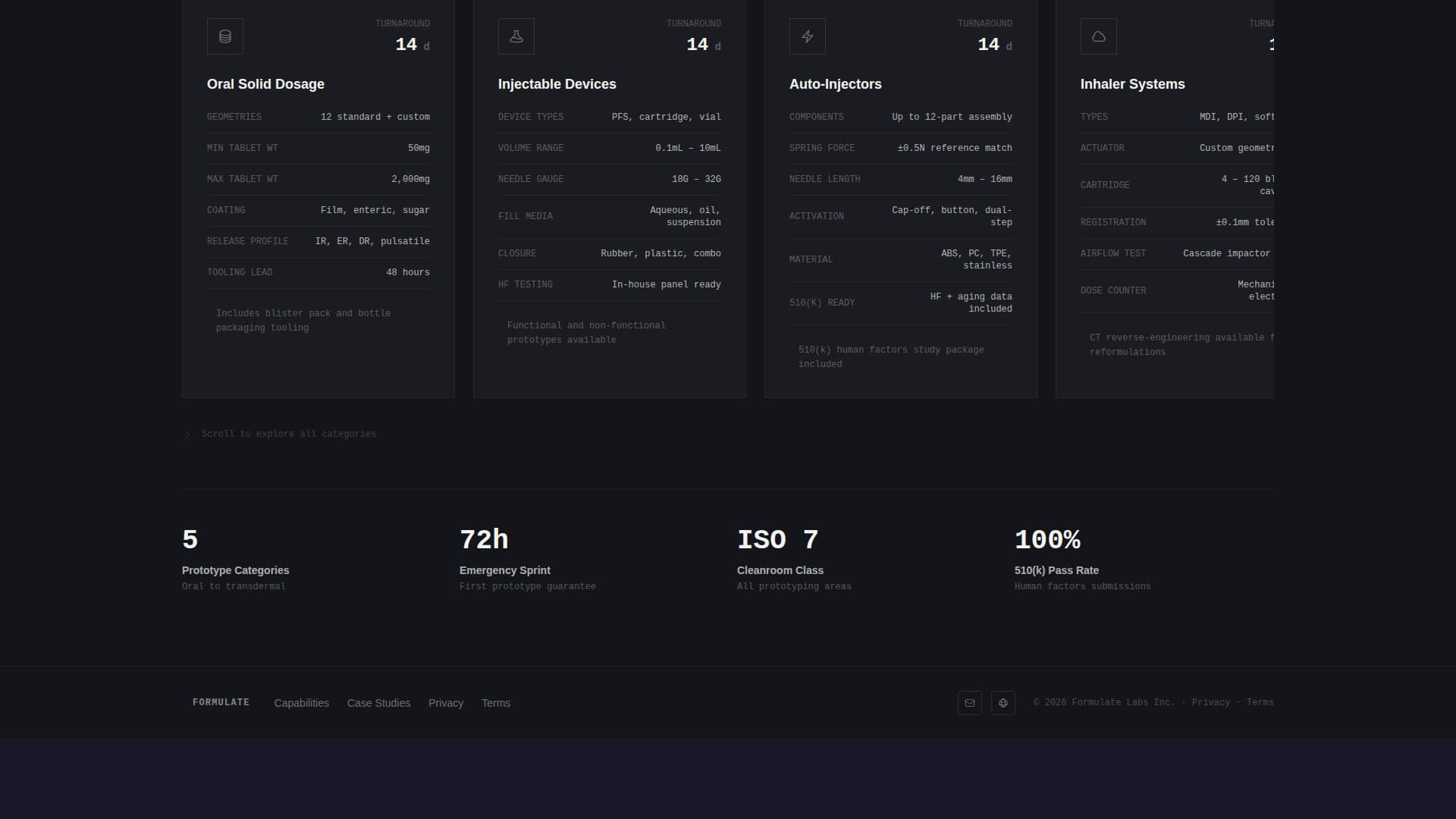Open Capabilities link in footer navigation
1456x819 pixels.
click(x=302, y=703)
